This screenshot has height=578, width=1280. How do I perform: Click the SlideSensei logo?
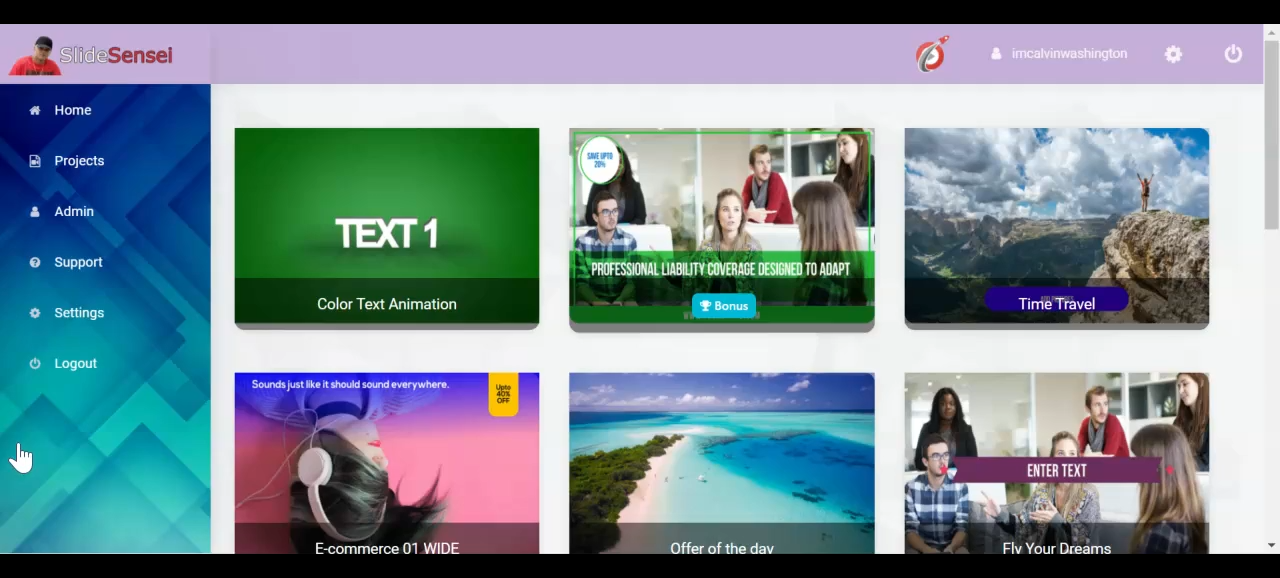click(91, 55)
